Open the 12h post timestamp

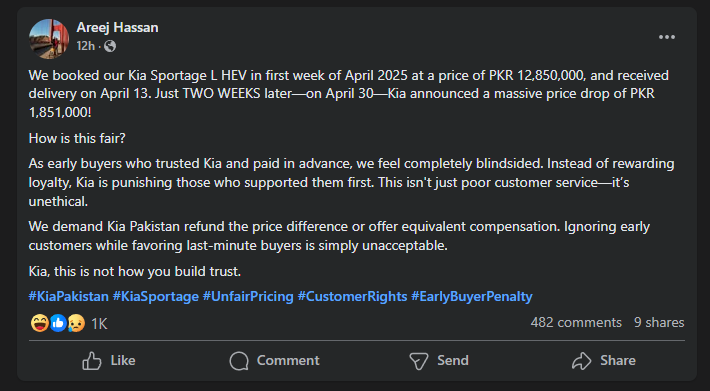(x=86, y=46)
